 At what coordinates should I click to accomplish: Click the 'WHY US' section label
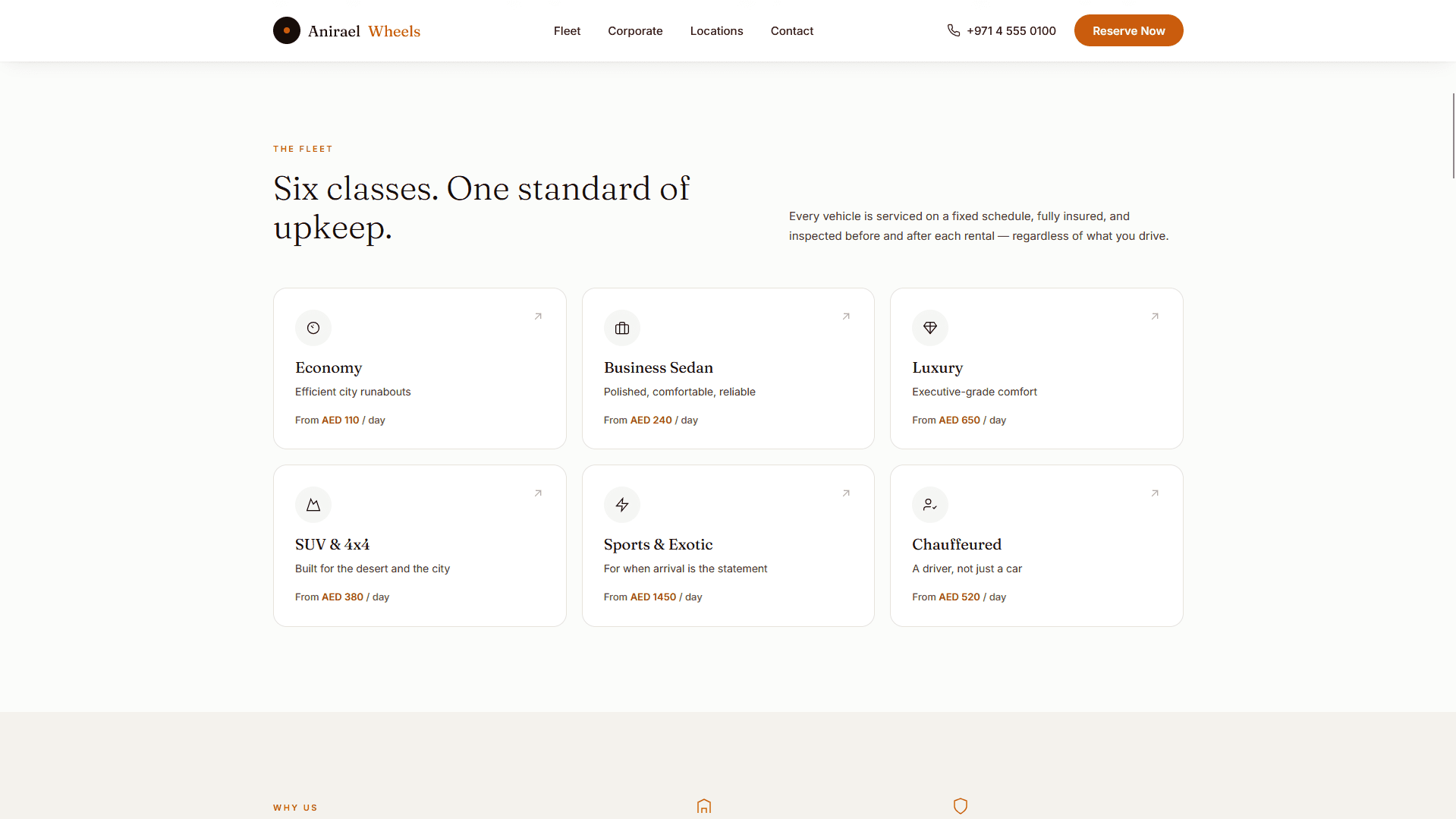click(295, 808)
